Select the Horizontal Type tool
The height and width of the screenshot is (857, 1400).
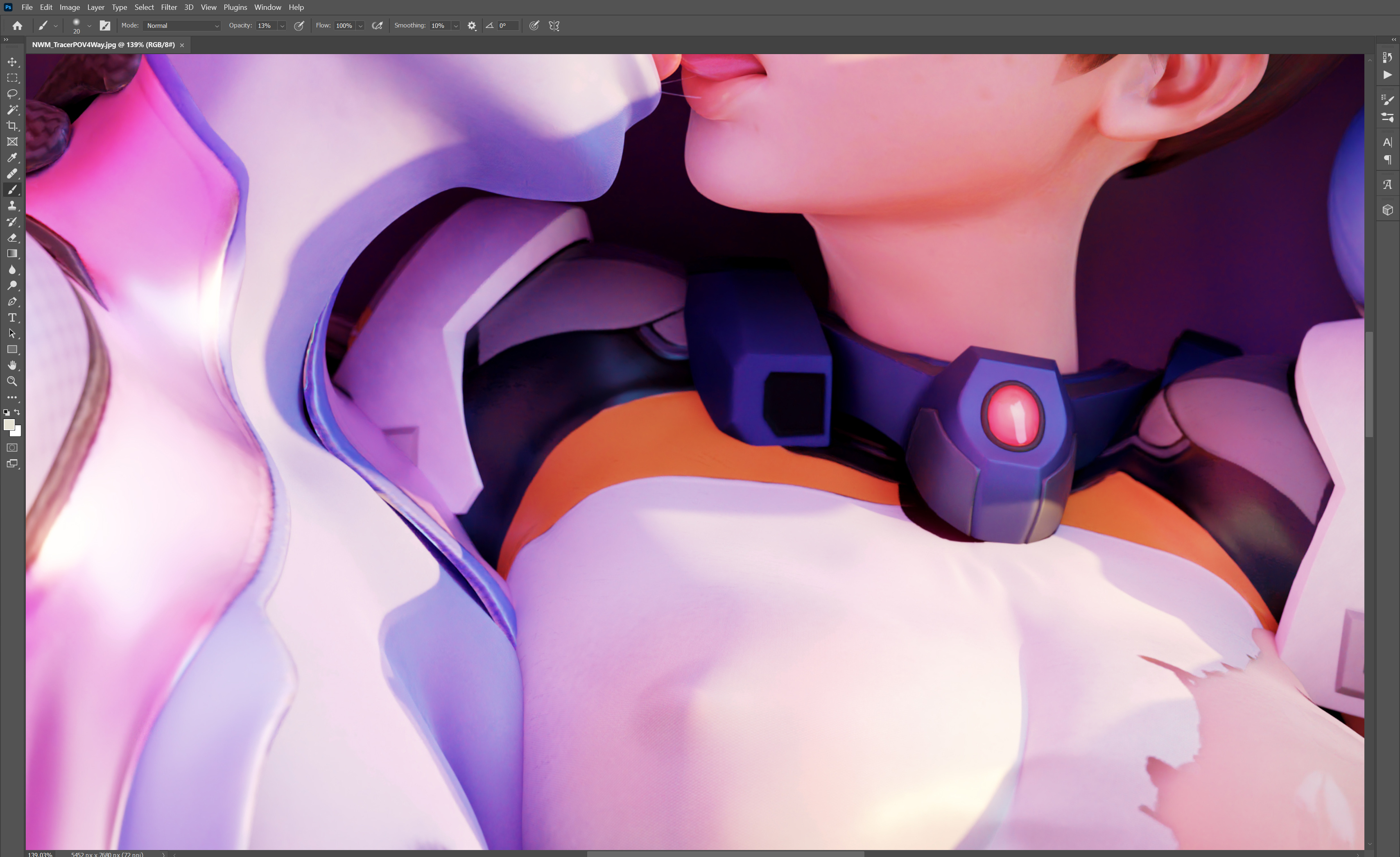12,317
